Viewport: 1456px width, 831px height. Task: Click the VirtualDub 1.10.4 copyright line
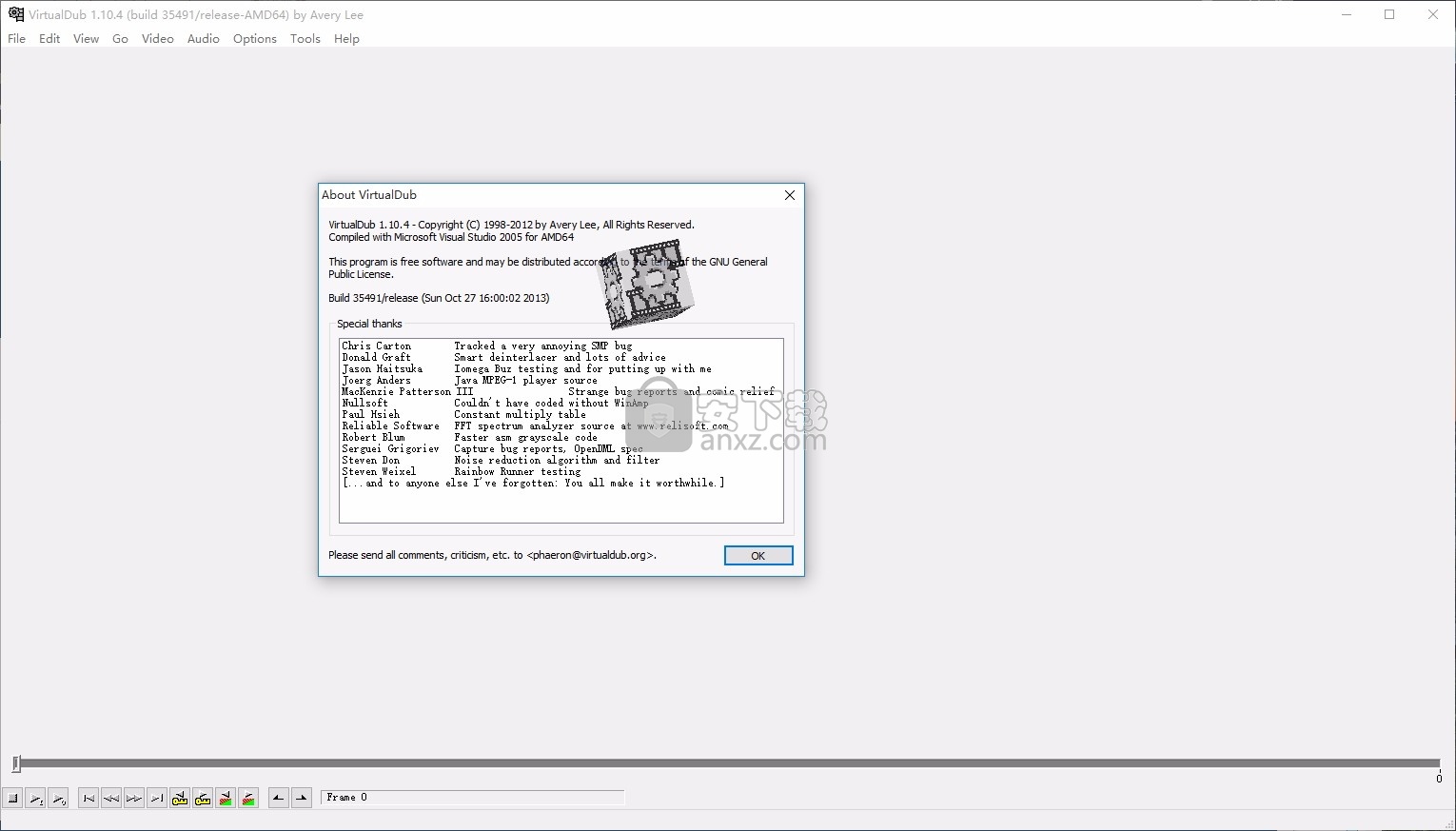pyautogui.click(x=512, y=225)
